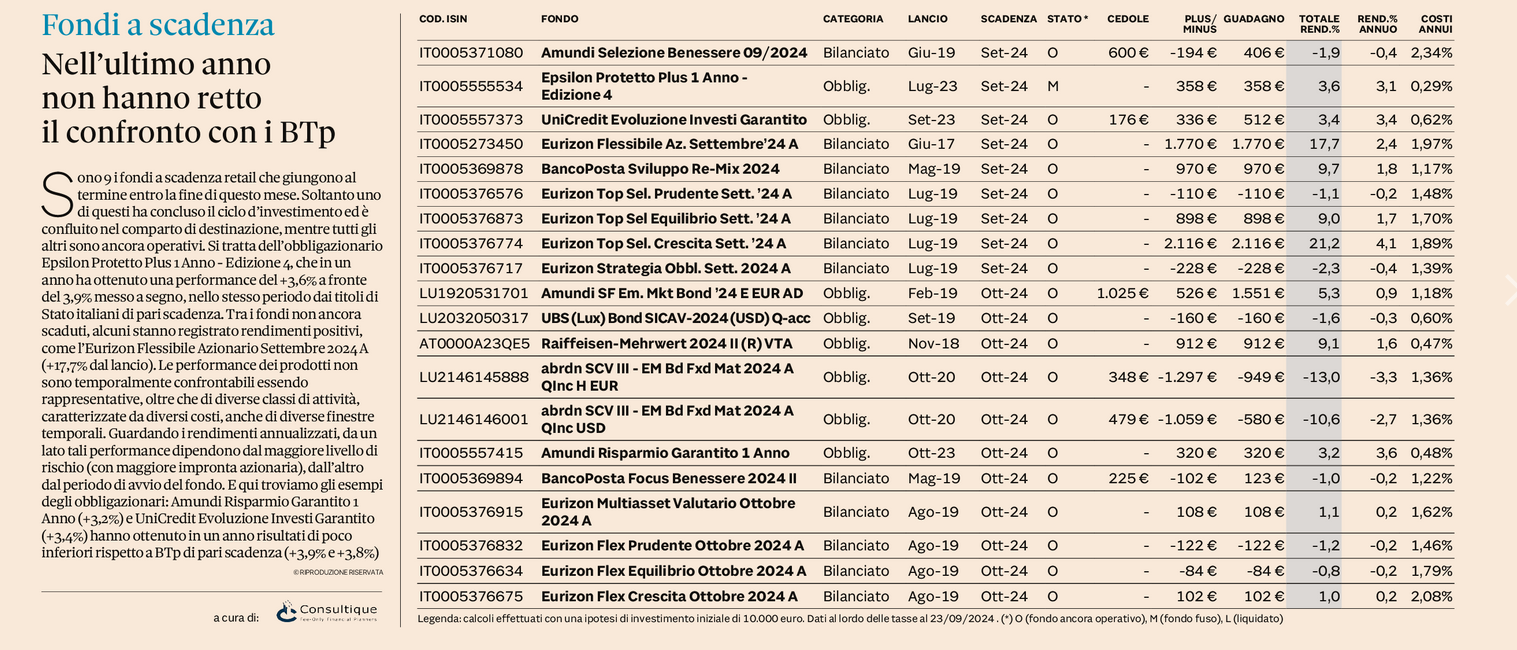Click ISIN code IT0005376774

coord(471,244)
